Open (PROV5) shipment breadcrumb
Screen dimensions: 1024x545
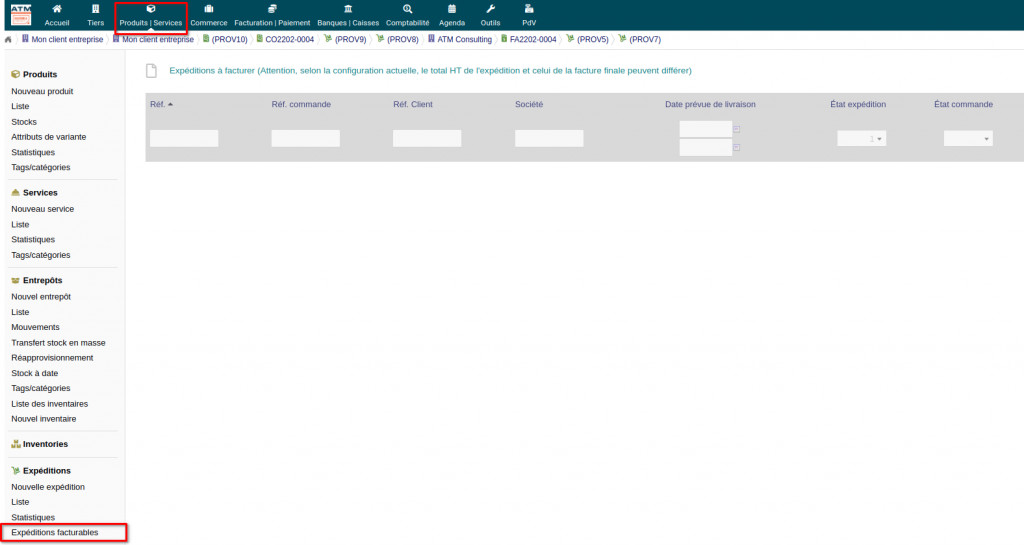point(588,40)
